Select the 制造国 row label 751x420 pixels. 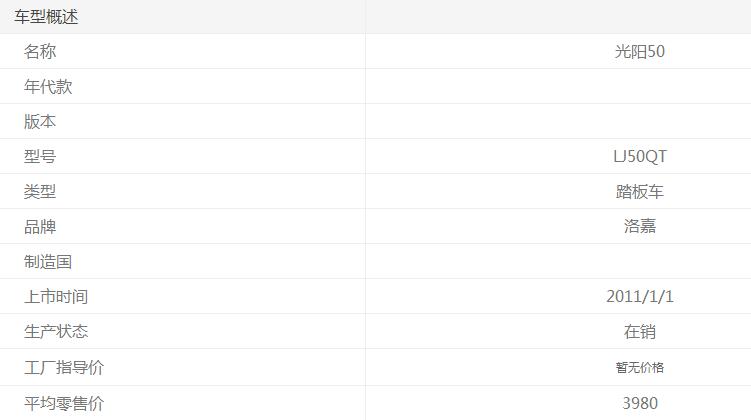[x=48, y=262]
